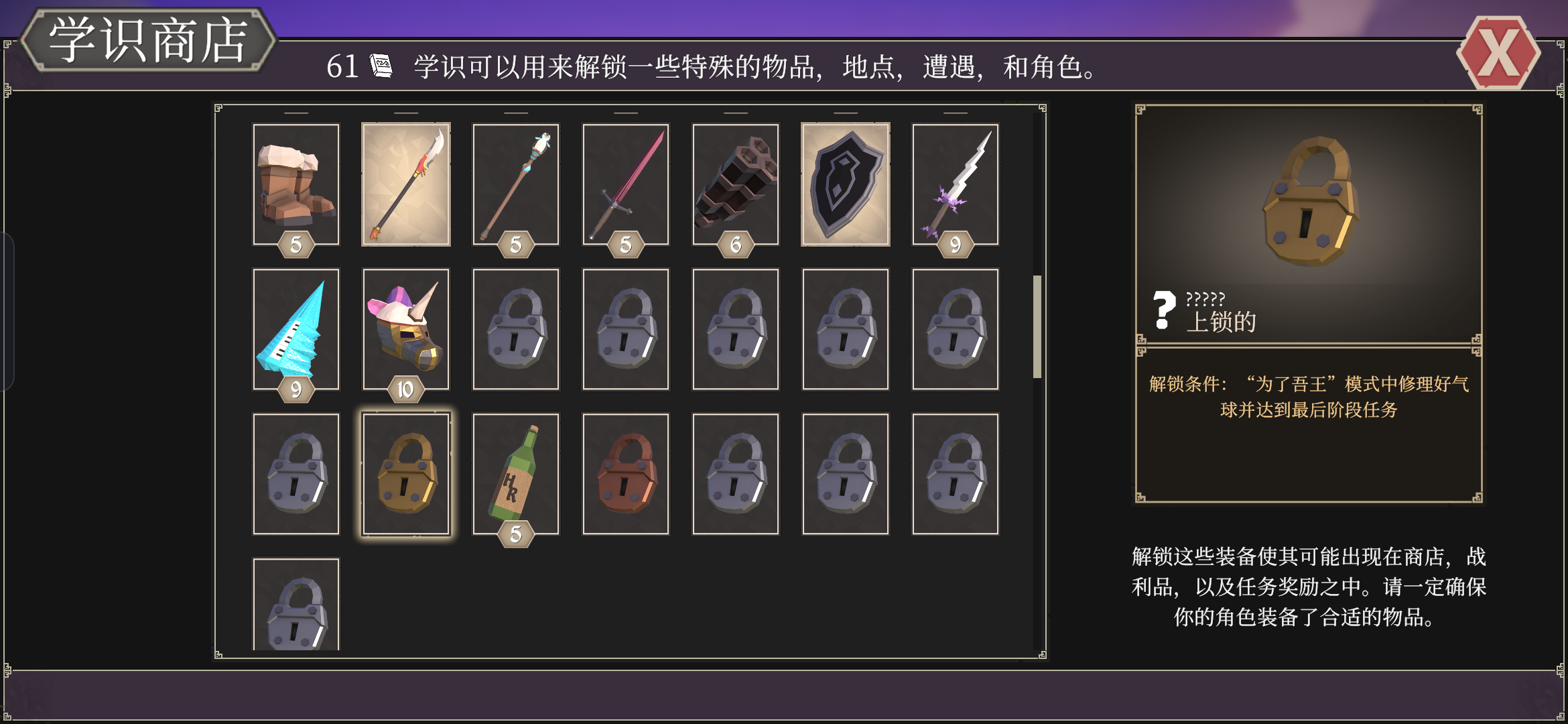Image resolution: width=1568 pixels, height=724 pixels.
Task: Select the bird-topped wooden staff
Action: click(516, 184)
